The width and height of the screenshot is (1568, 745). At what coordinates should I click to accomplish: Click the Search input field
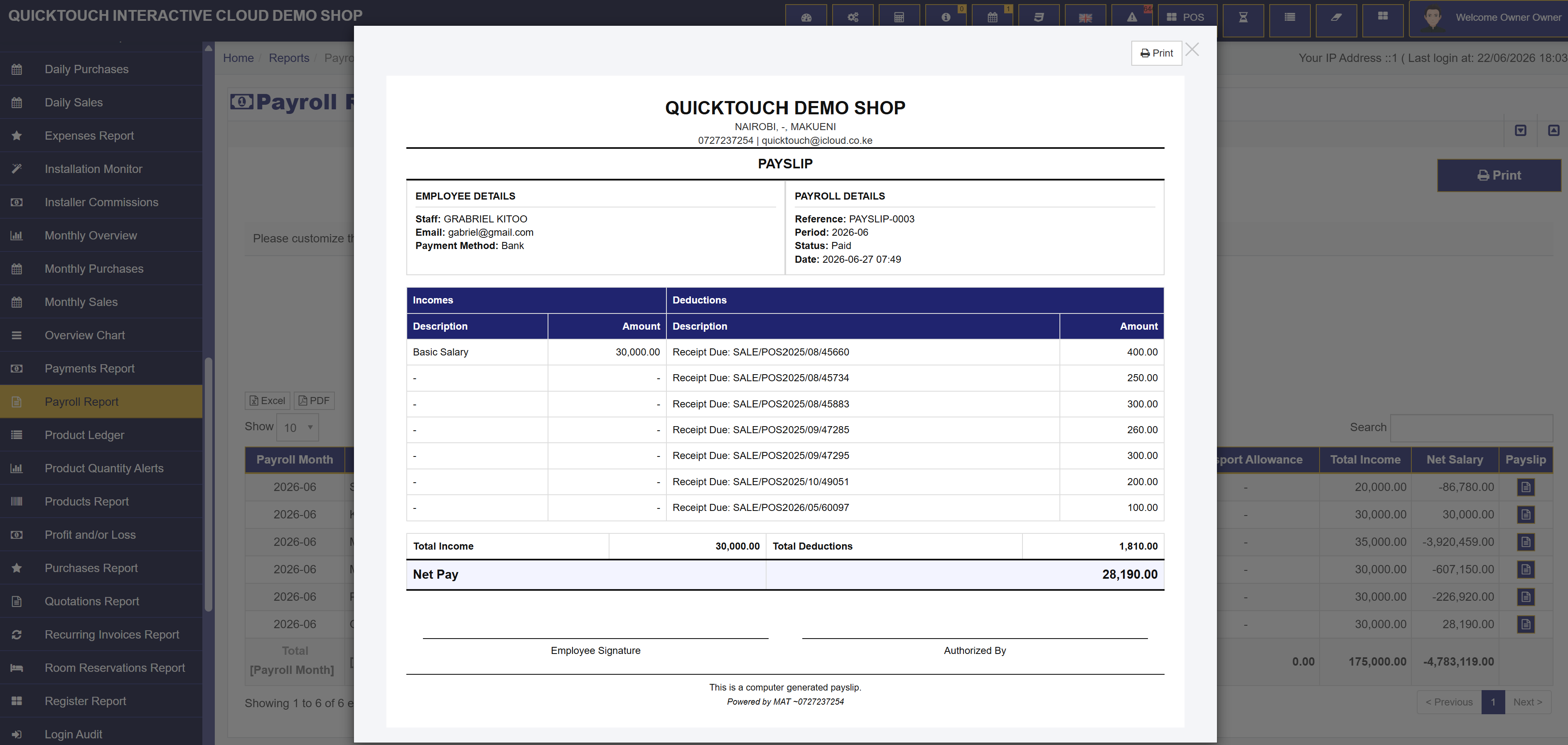tap(1472, 428)
